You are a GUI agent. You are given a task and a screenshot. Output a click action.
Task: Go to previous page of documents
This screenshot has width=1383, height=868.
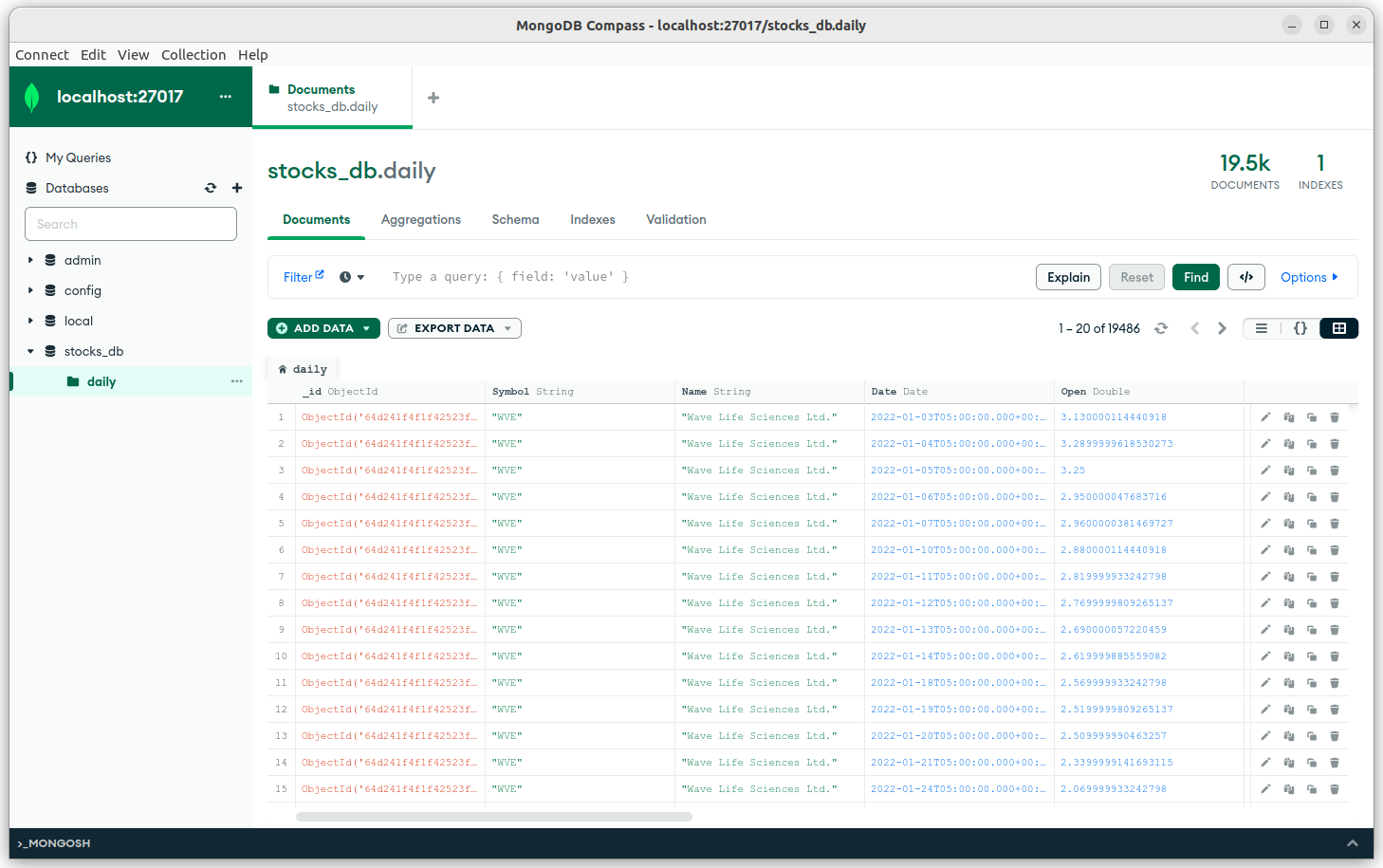pos(1195,328)
